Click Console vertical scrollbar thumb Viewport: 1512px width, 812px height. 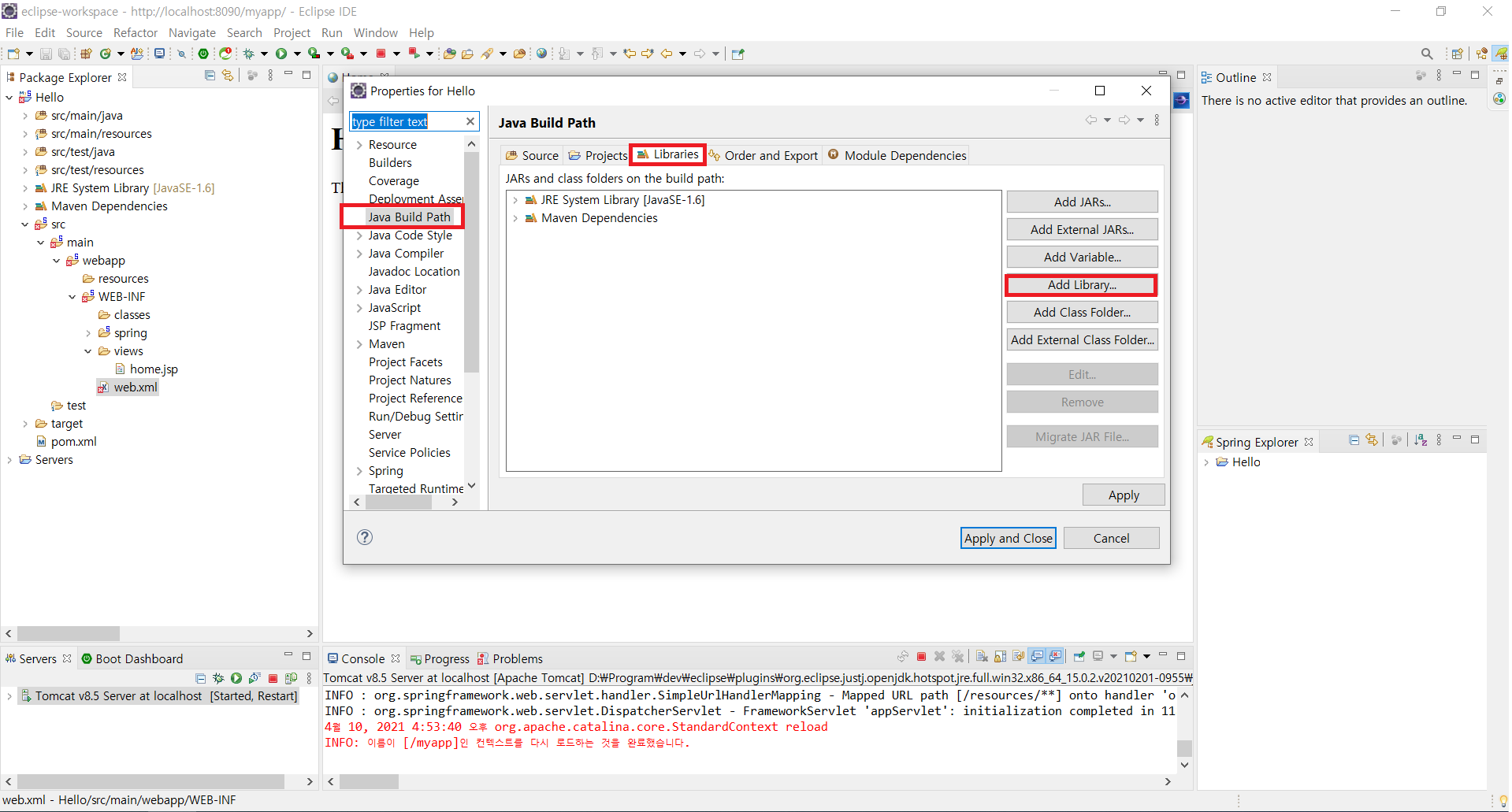coord(1184,747)
